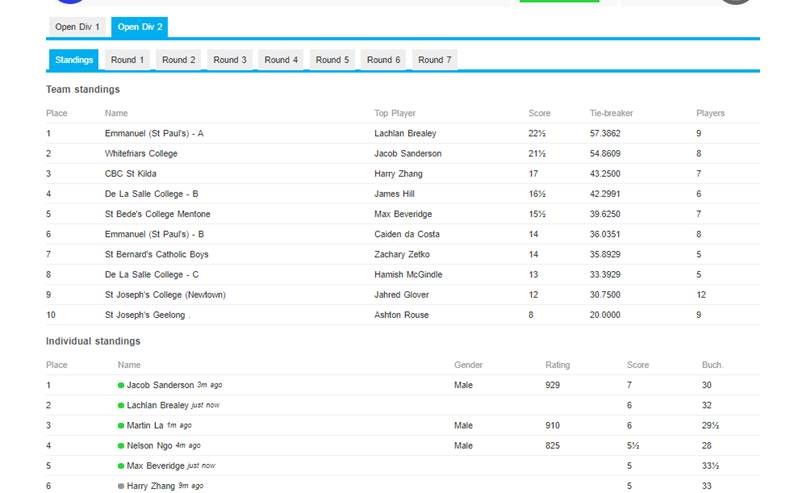
Task: Select team Emmanuel (St Paul's) - A
Action: tap(154, 133)
